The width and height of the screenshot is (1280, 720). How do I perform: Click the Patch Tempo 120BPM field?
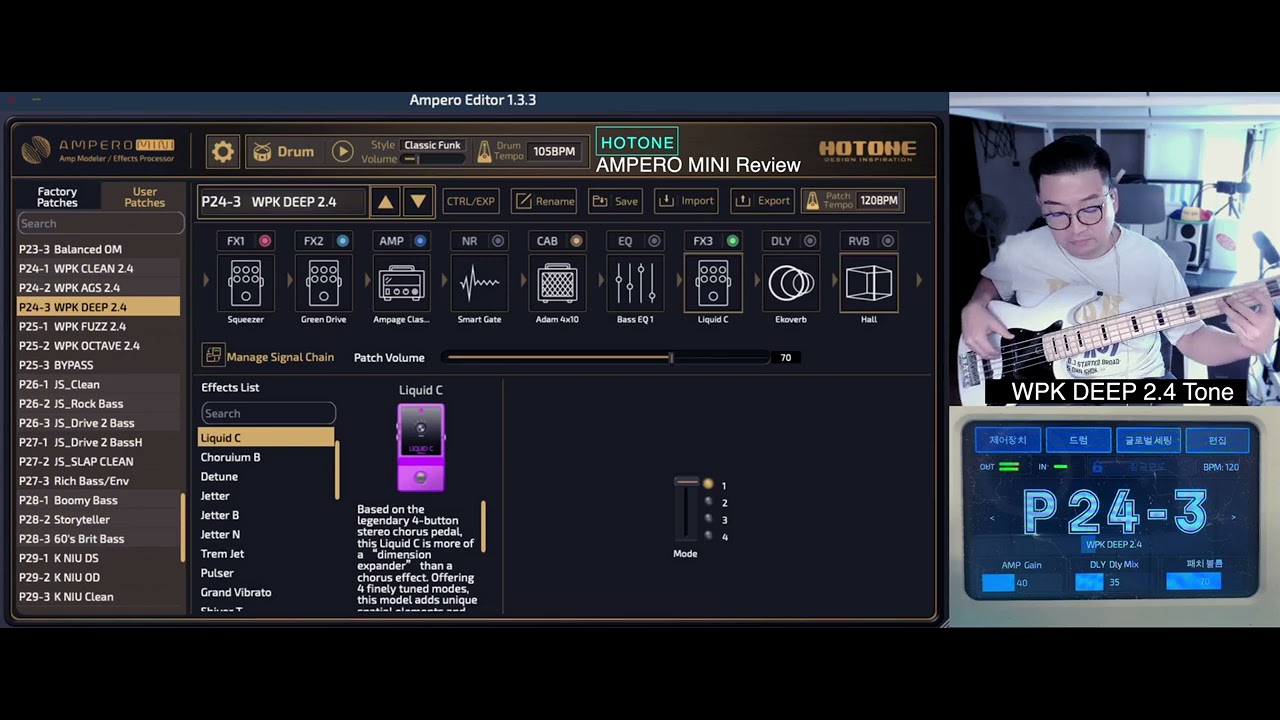879,201
